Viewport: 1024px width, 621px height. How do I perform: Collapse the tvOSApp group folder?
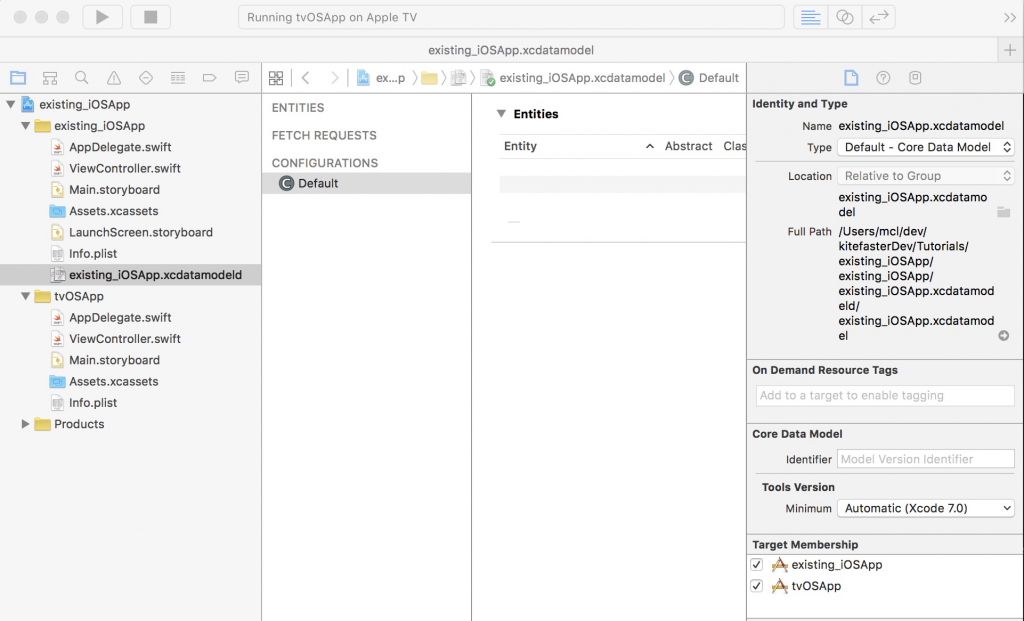click(x=25, y=296)
